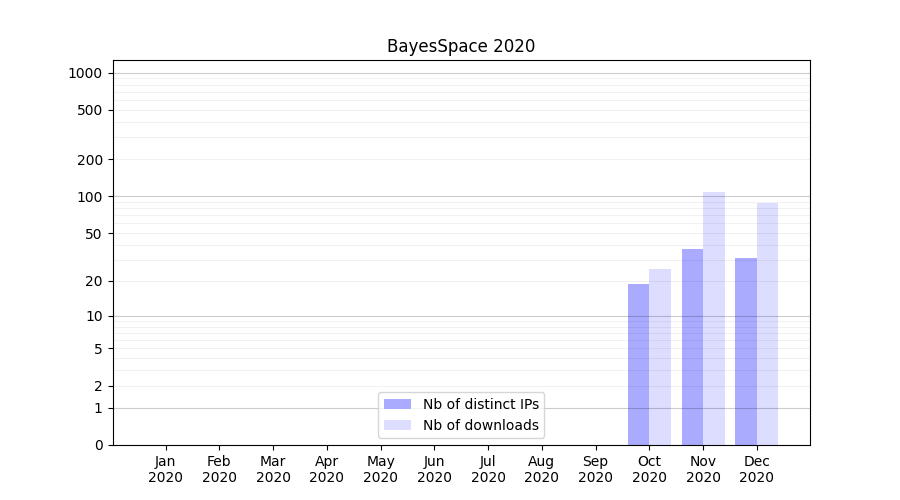Select the 'Nb of distinct IPs' legend label

click(x=480, y=404)
